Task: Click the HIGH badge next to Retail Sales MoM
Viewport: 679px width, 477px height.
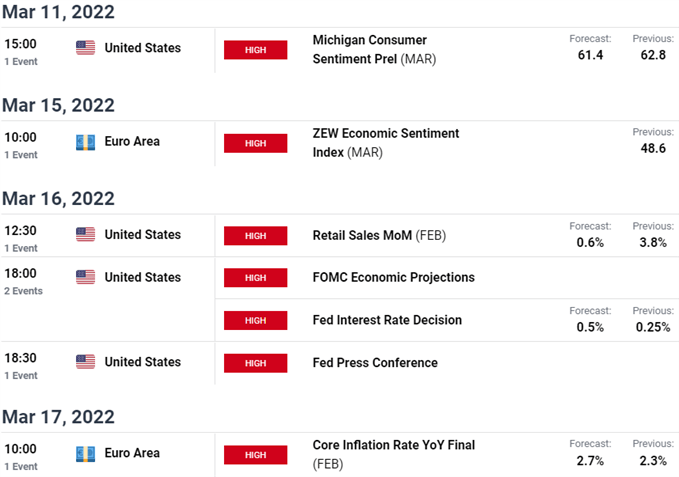Action: point(255,236)
